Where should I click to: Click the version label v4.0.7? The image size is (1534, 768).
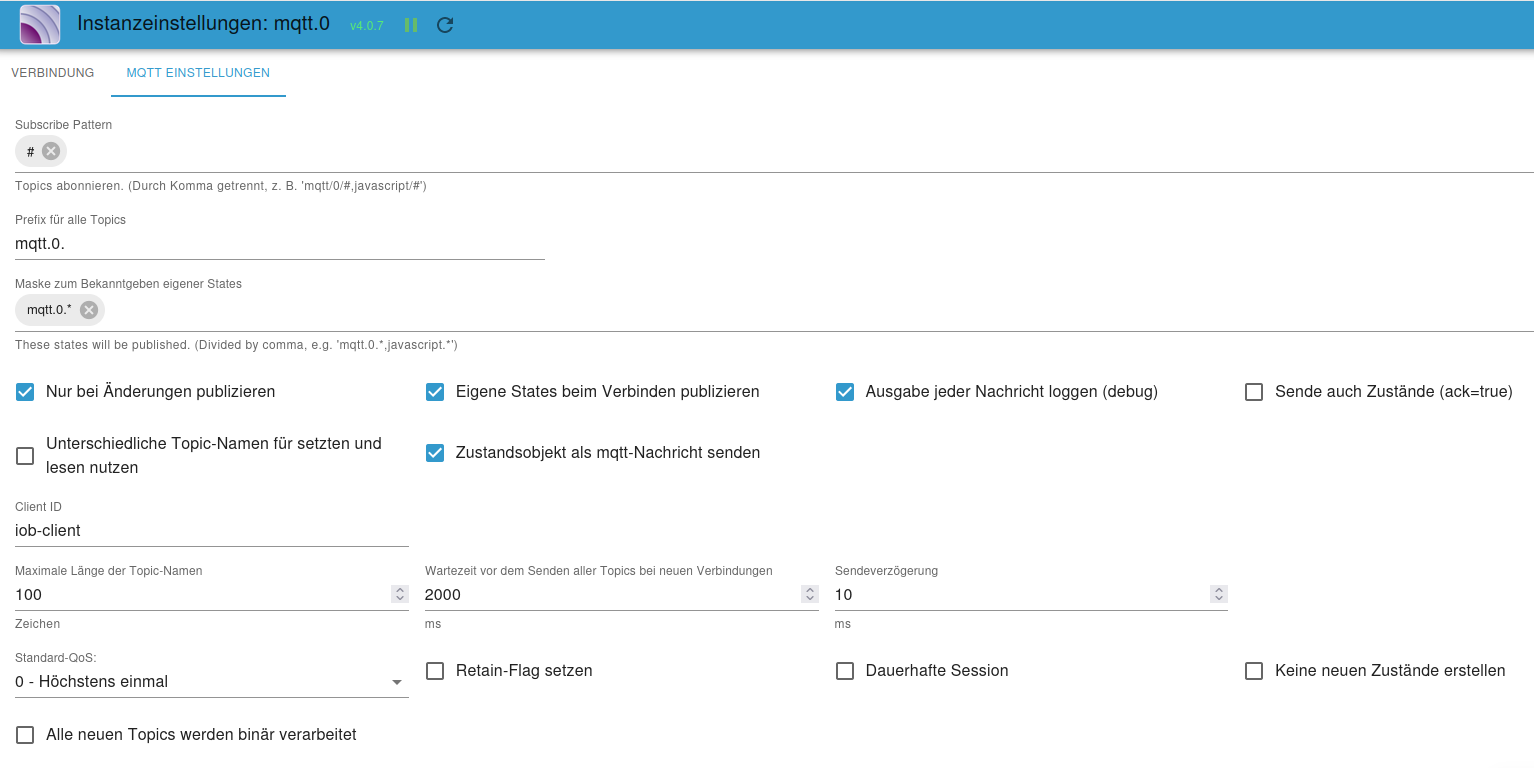[367, 26]
